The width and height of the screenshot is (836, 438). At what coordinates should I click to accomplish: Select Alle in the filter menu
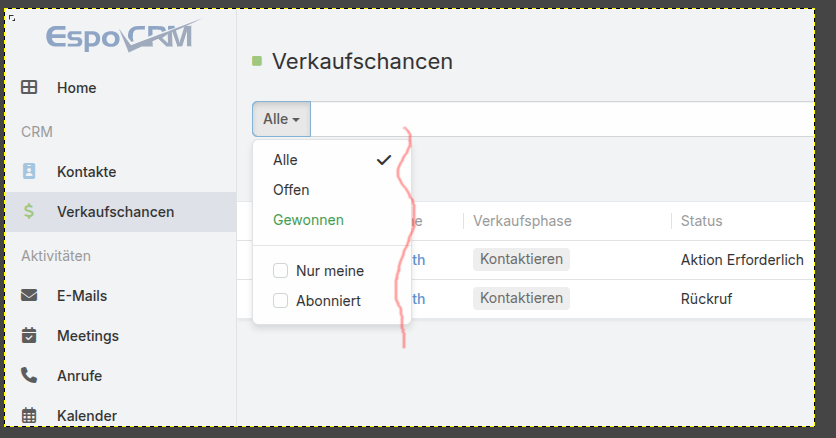(286, 160)
